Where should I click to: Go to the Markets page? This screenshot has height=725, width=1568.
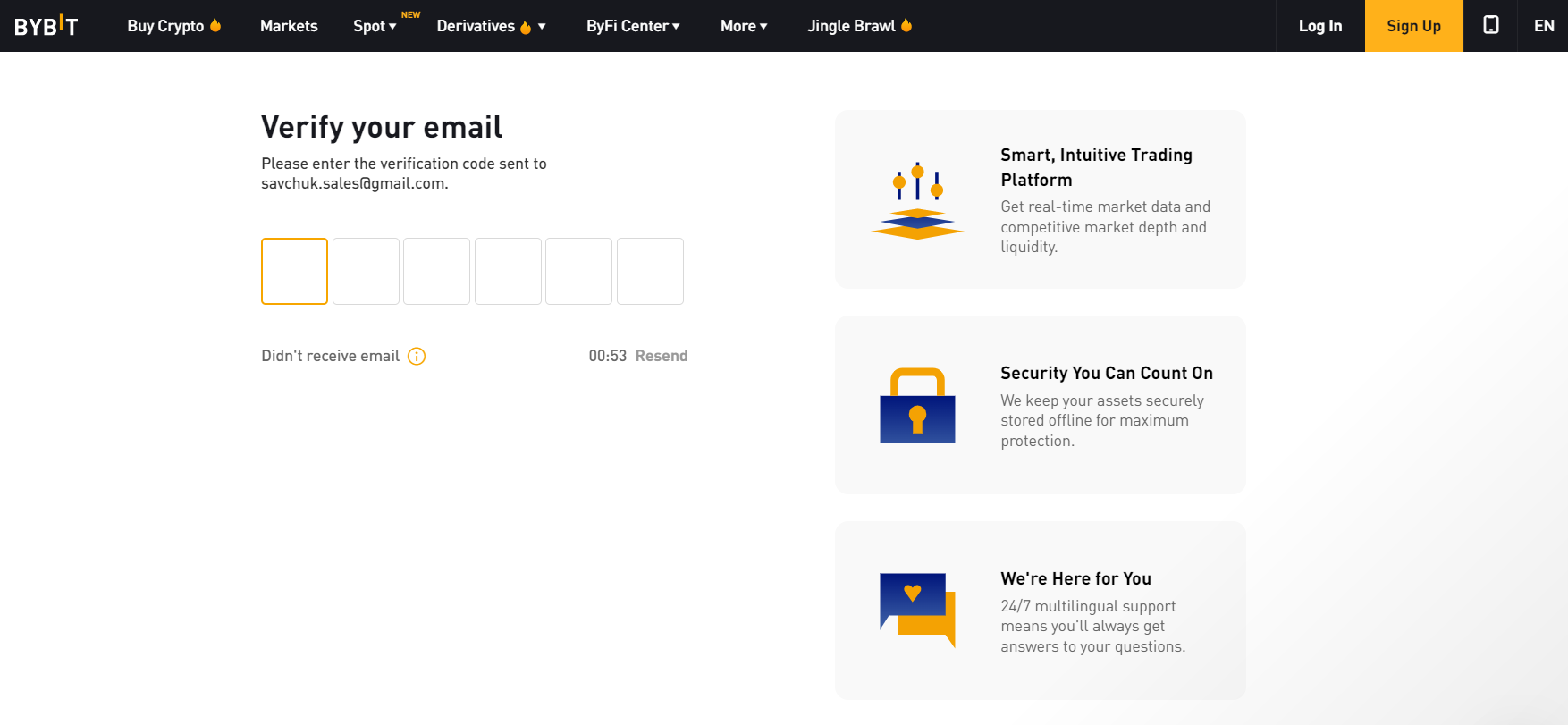click(289, 26)
